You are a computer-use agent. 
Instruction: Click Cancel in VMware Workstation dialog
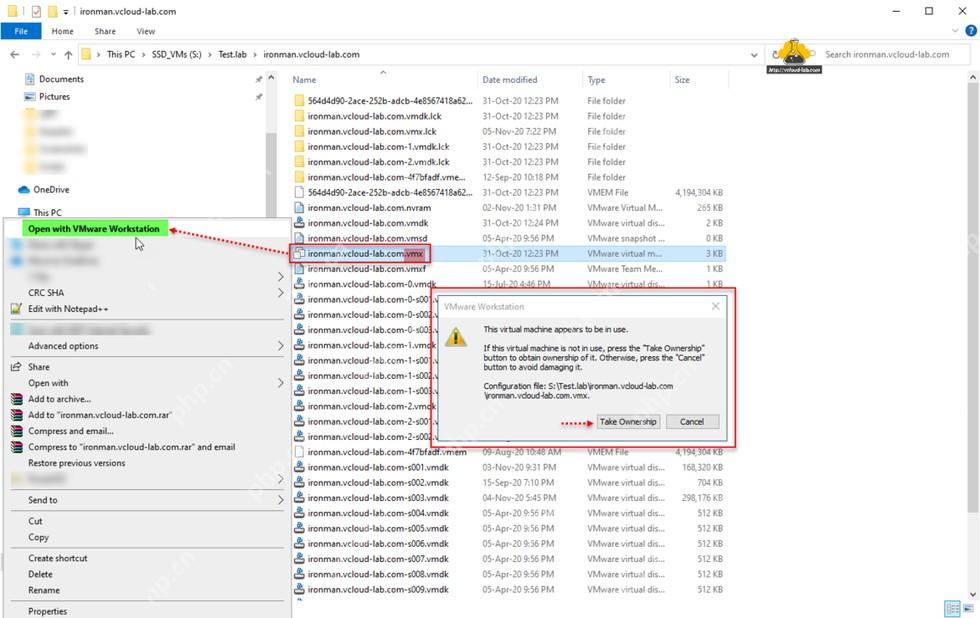[692, 422]
